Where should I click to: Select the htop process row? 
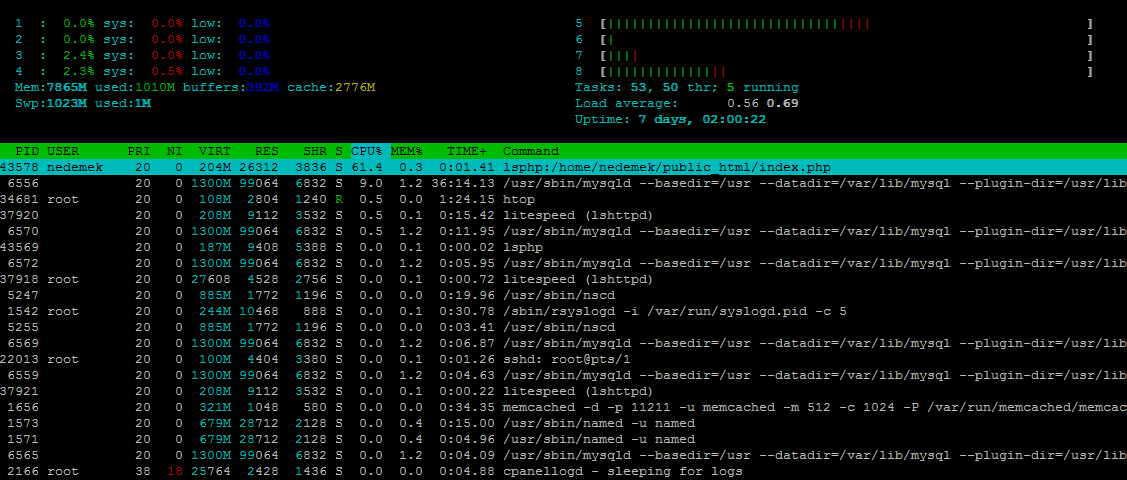tap(519, 199)
